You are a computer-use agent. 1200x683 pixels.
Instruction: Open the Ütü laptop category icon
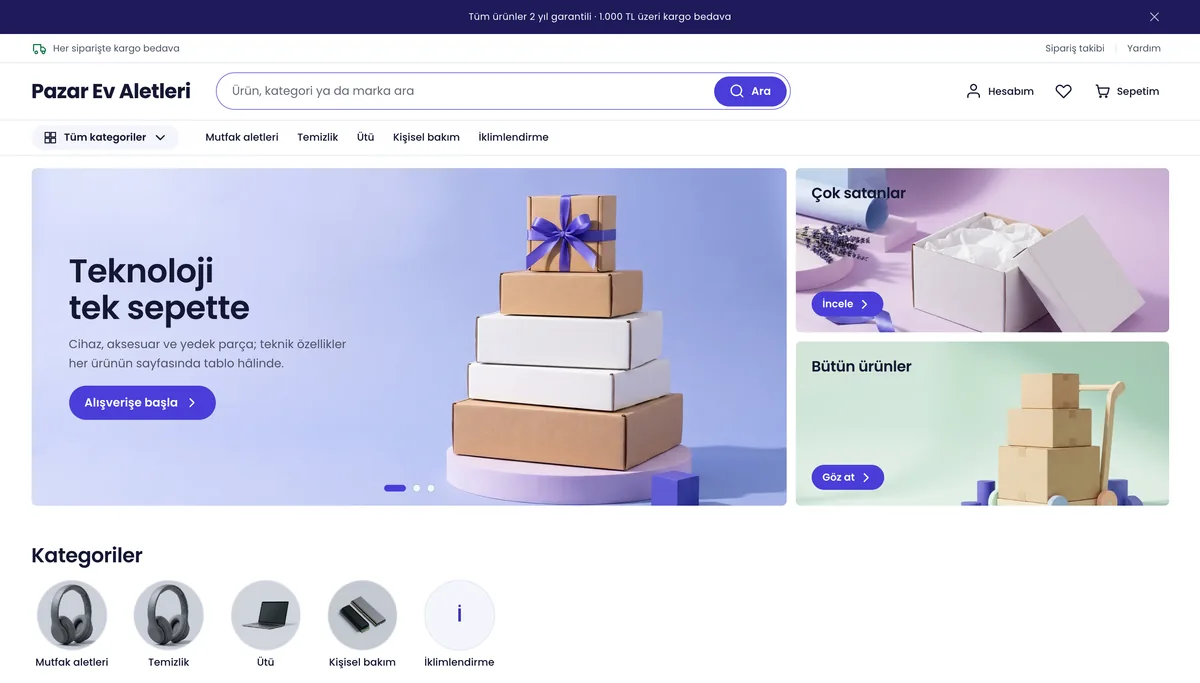(266, 615)
